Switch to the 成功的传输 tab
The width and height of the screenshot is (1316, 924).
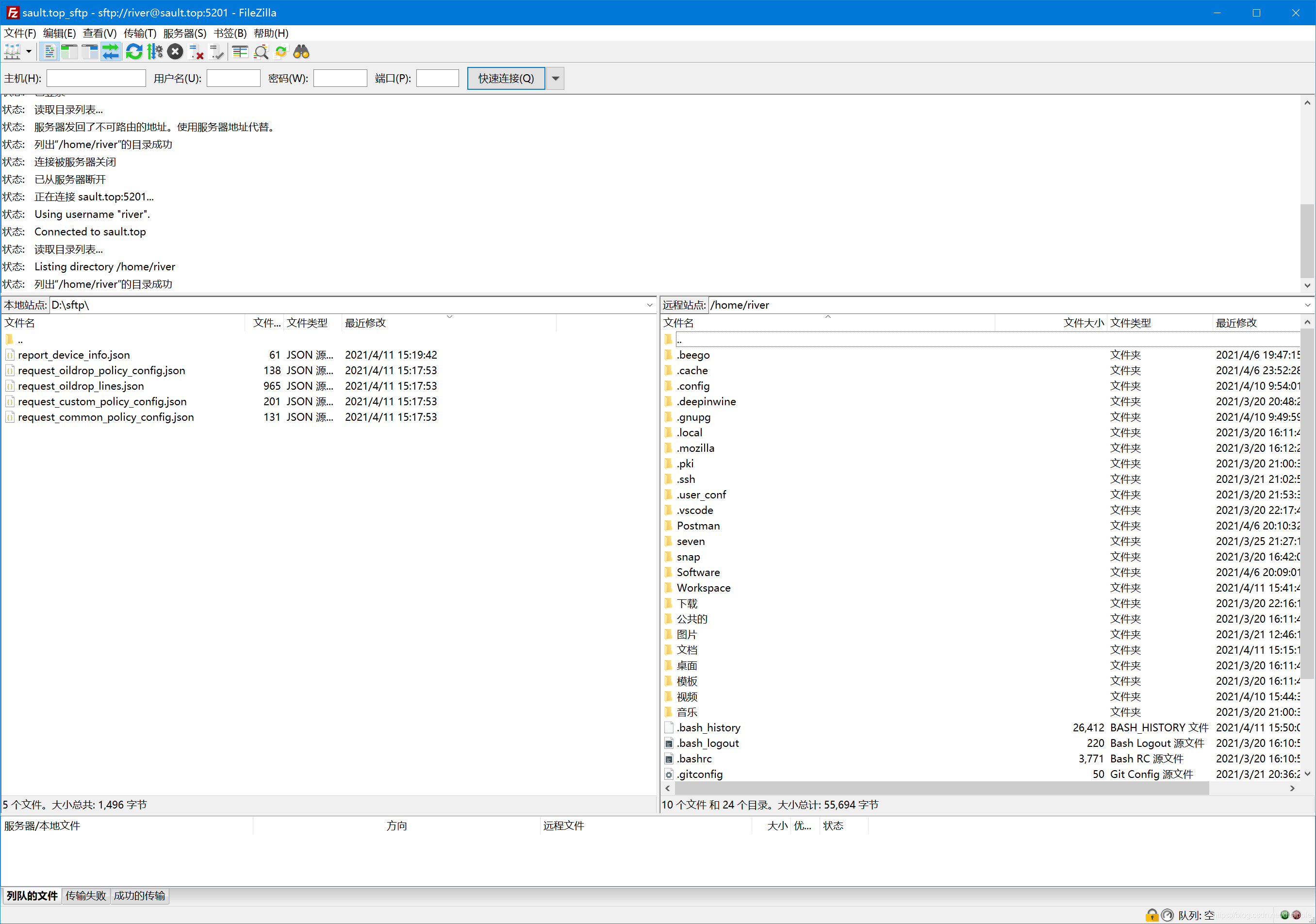click(x=139, y=895)
